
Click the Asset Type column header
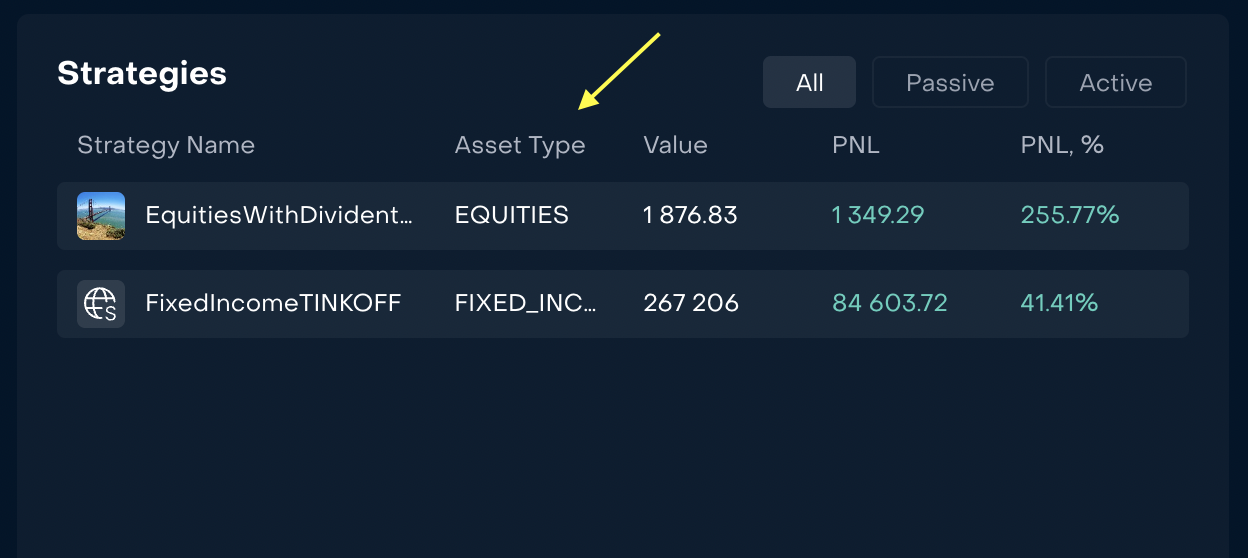[x=520, y=145]
